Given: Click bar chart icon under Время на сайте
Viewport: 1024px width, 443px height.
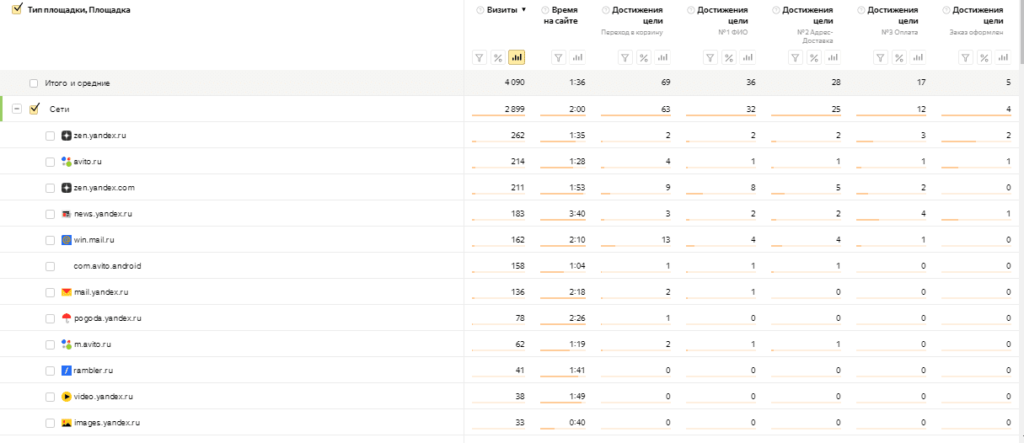Looking at the screenshot, I should [x=576, y=58].
